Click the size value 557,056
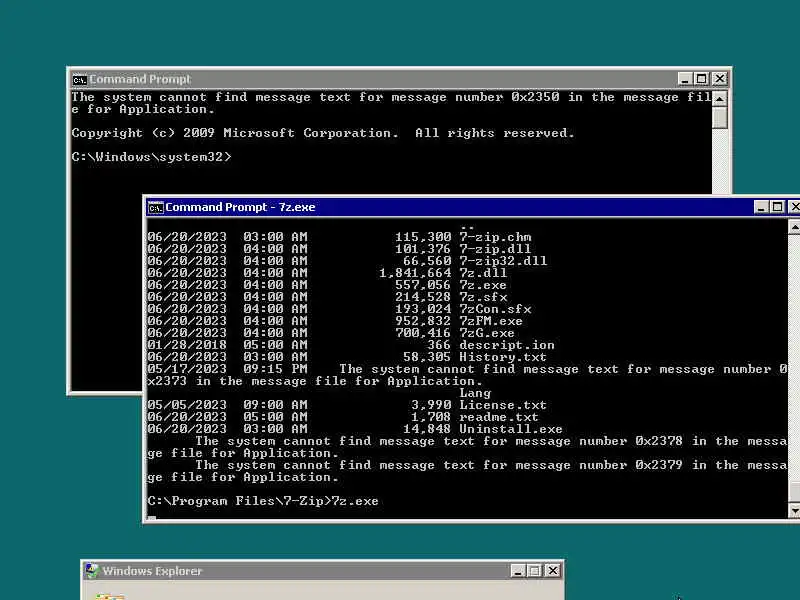 click(x=423, y=285)
